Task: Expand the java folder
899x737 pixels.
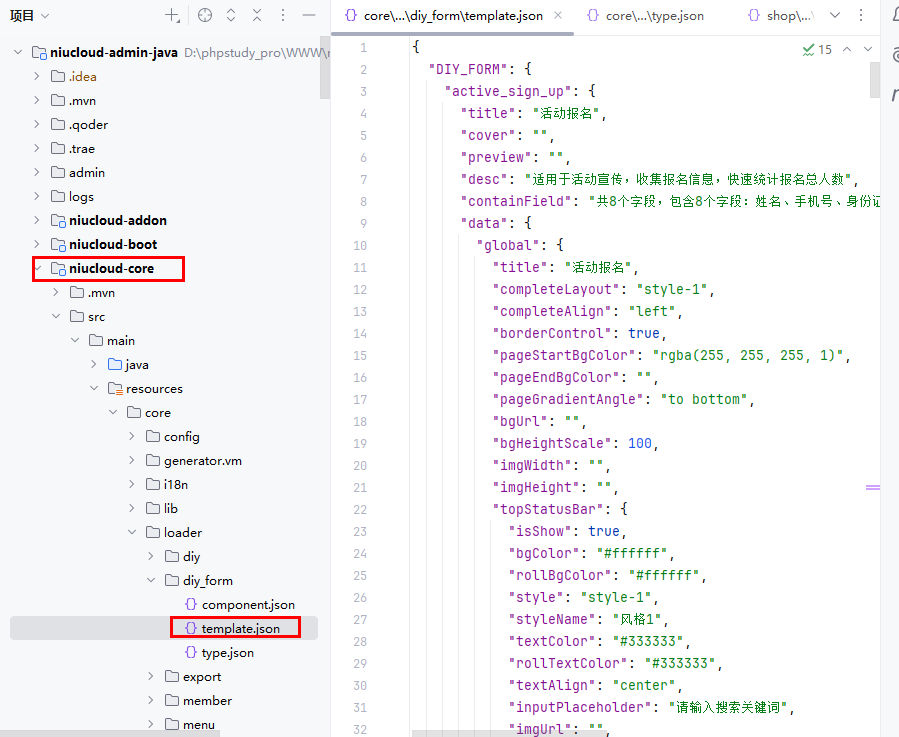Action: [x=95, y=365]
